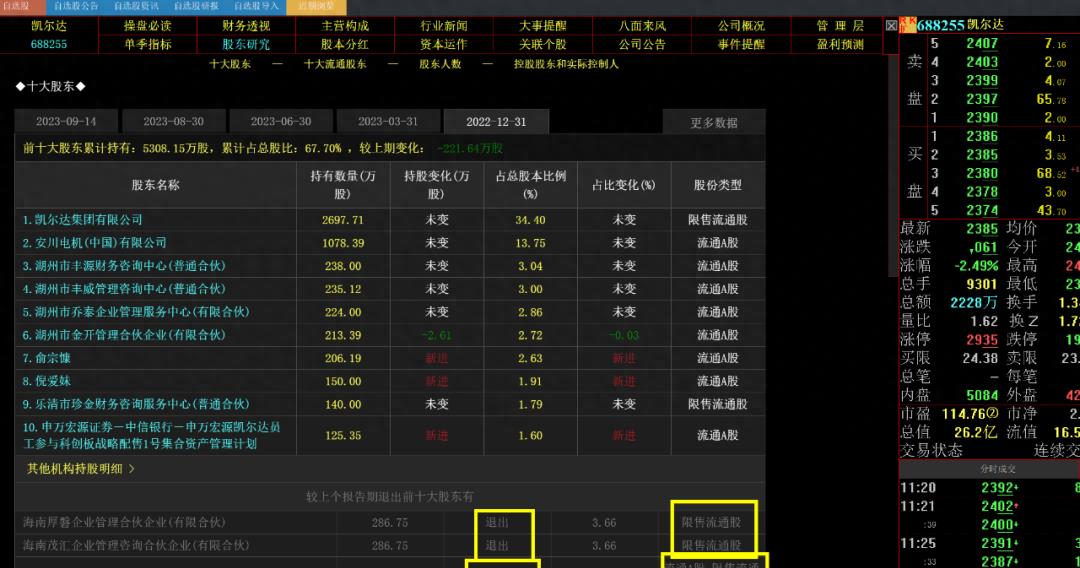Open the 大事提醒 section

tap(543, 26)
